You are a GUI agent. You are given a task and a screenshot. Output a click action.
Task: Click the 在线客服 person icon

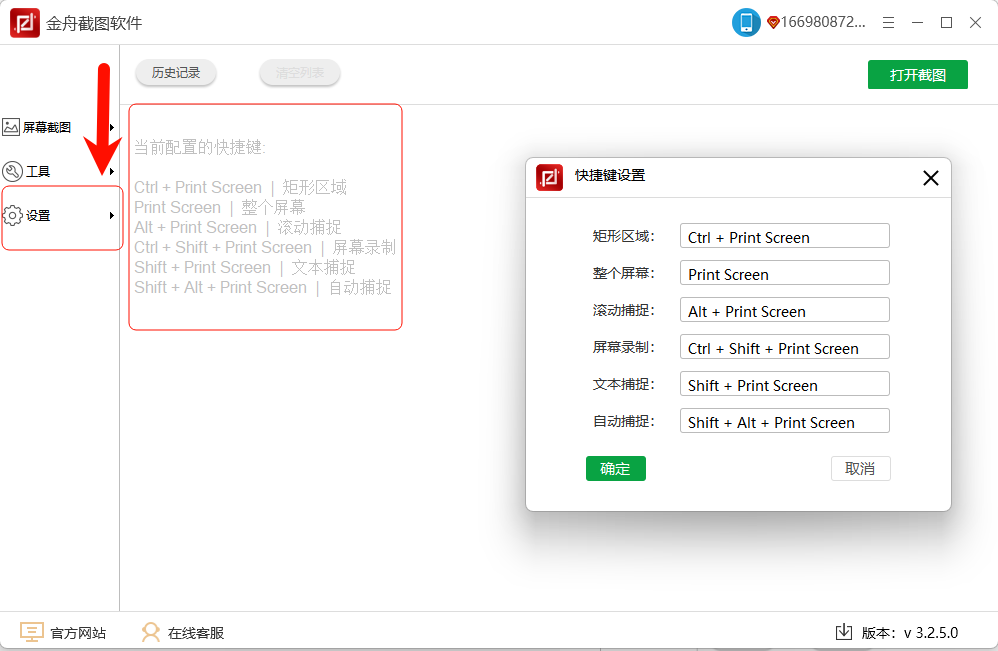point(151,632)
